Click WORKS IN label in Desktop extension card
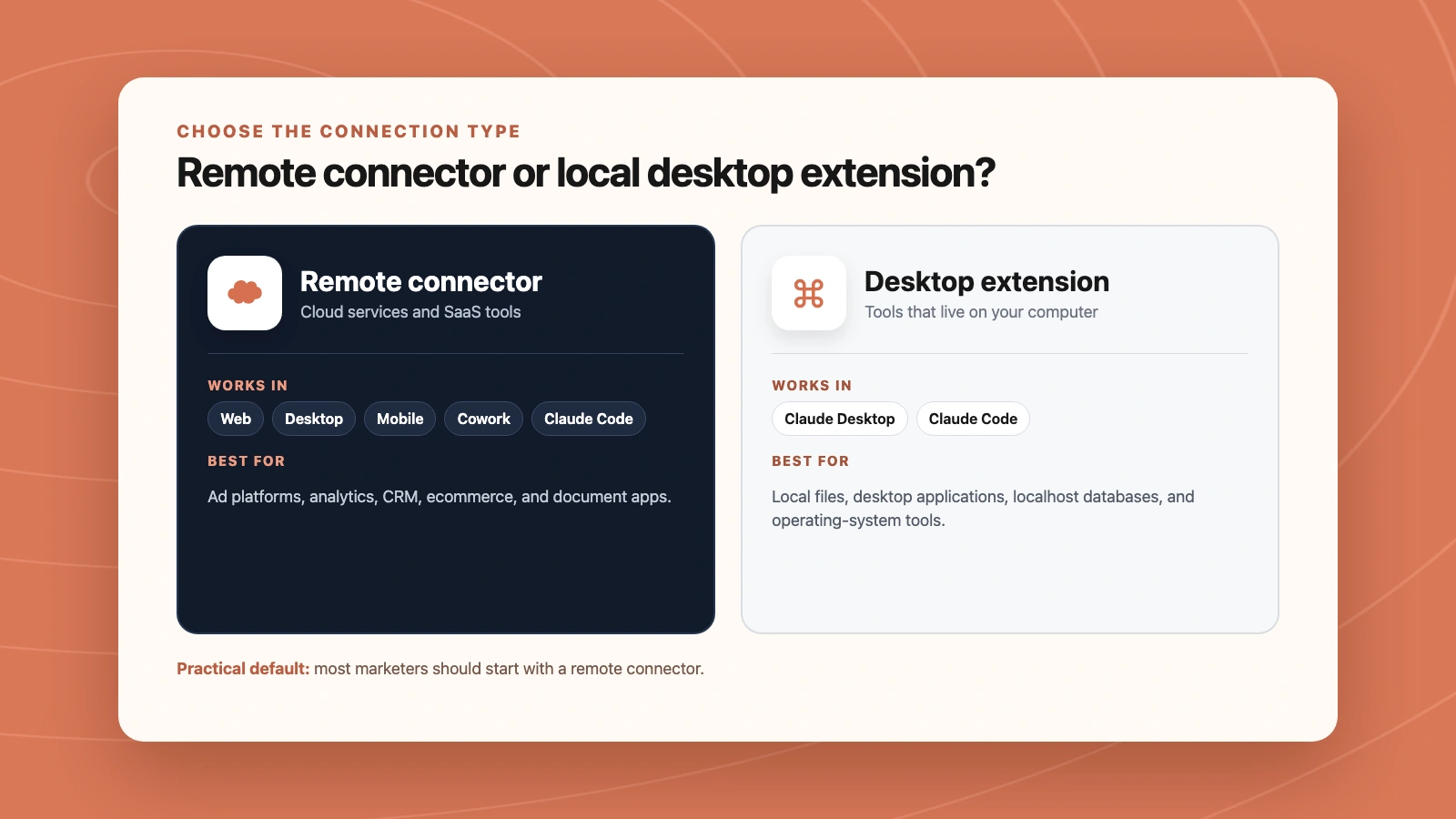The width and height of the screenshot is (1456, 819). (812, 386)
